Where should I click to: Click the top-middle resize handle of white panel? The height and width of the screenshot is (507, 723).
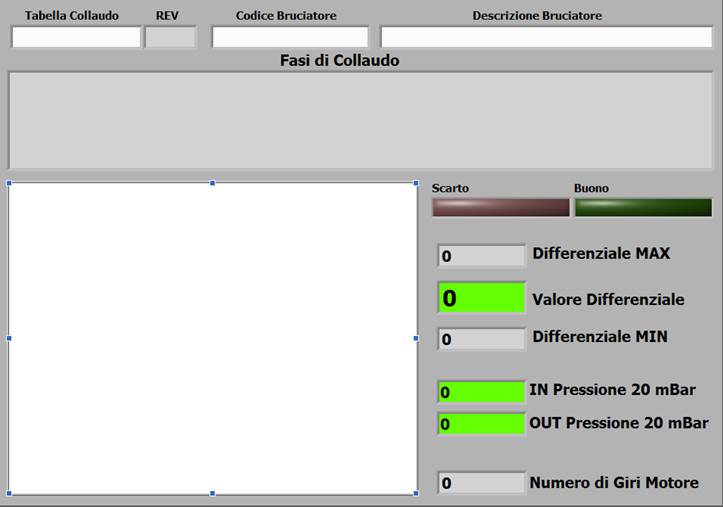pos(212,183)
